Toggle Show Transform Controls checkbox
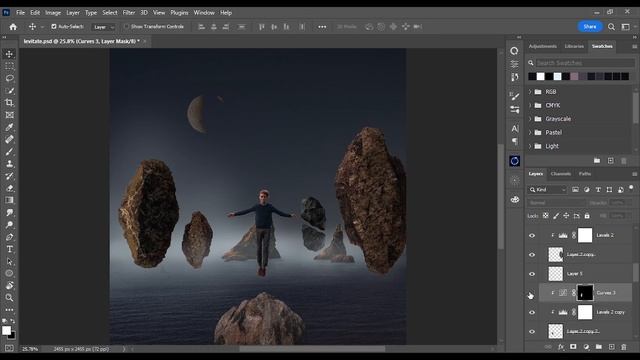The width and height of the screenshot is (640, 360). [126, 27]
